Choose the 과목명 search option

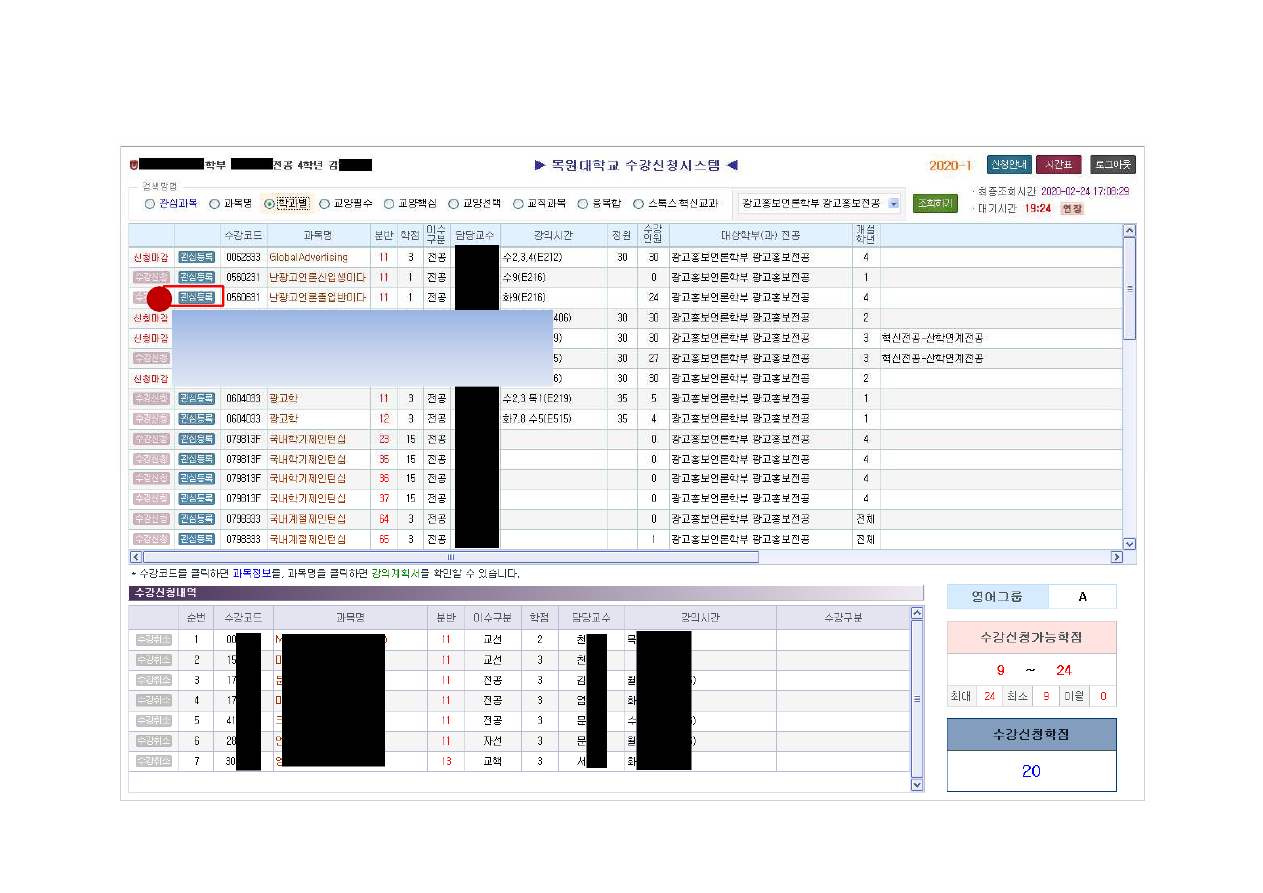tap(214, 204)
